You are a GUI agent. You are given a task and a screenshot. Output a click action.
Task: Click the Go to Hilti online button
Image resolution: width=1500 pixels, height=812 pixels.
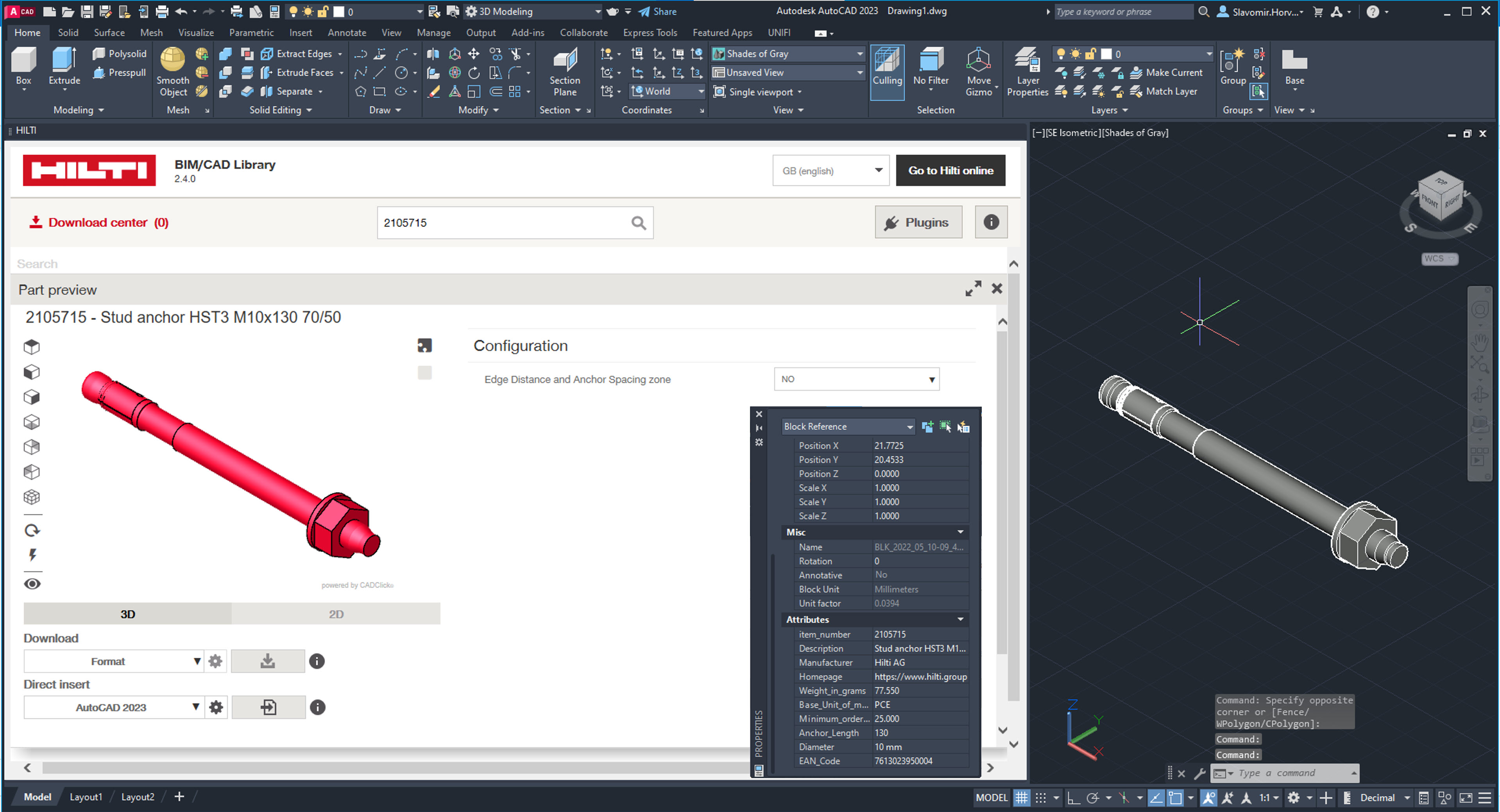[x=950, y=170]
